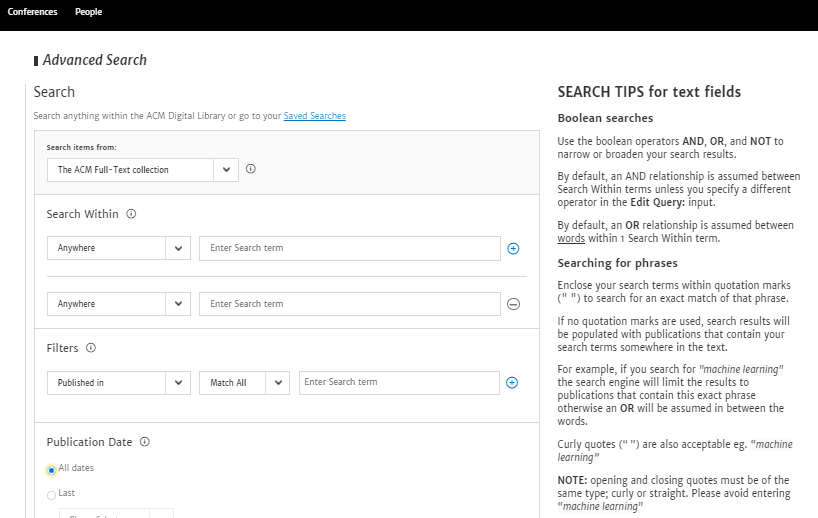Open the Conferences menu
The image size is (818, 518).
pyautogui.click(x=33, y=12)
